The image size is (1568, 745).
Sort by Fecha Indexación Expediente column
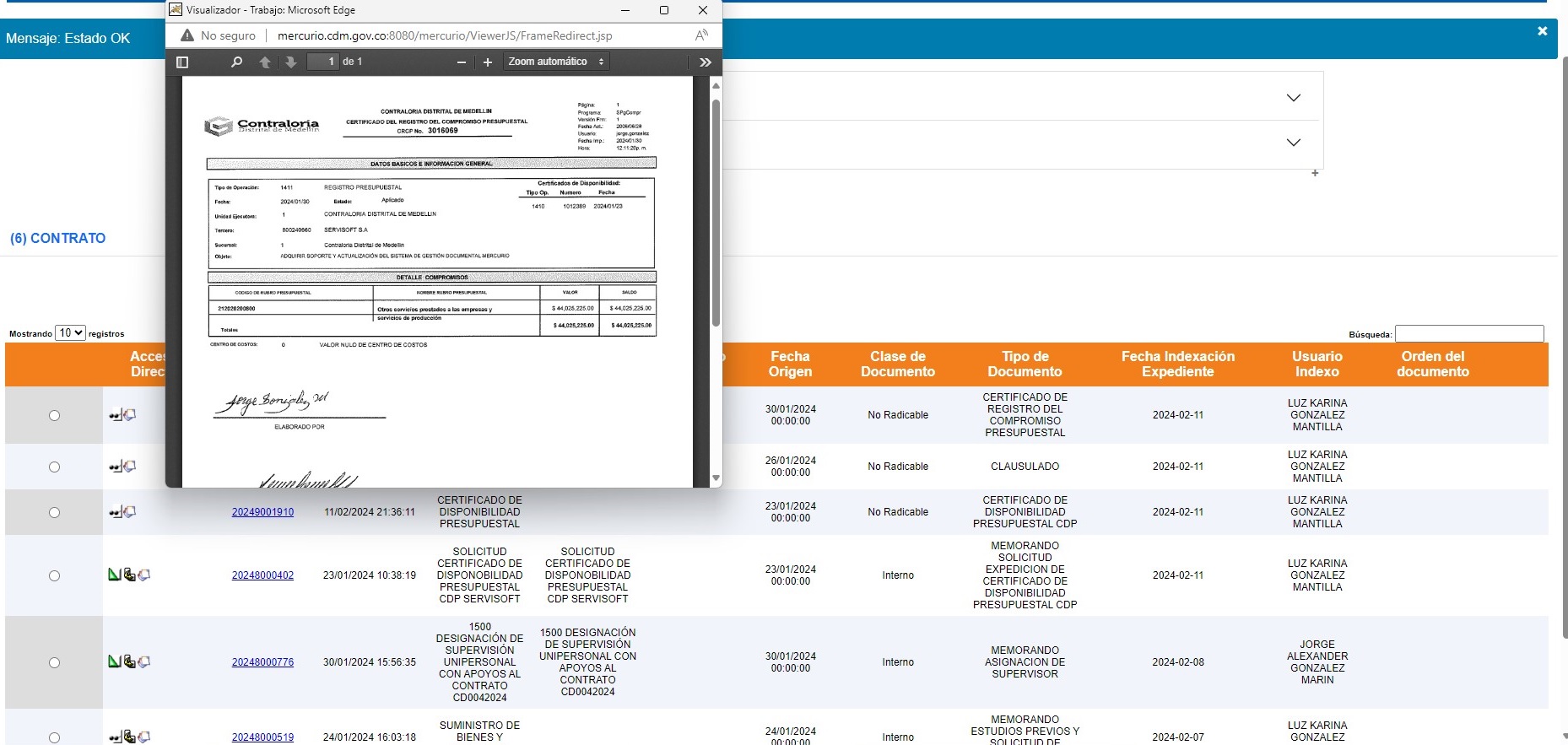pos(1177,364)
